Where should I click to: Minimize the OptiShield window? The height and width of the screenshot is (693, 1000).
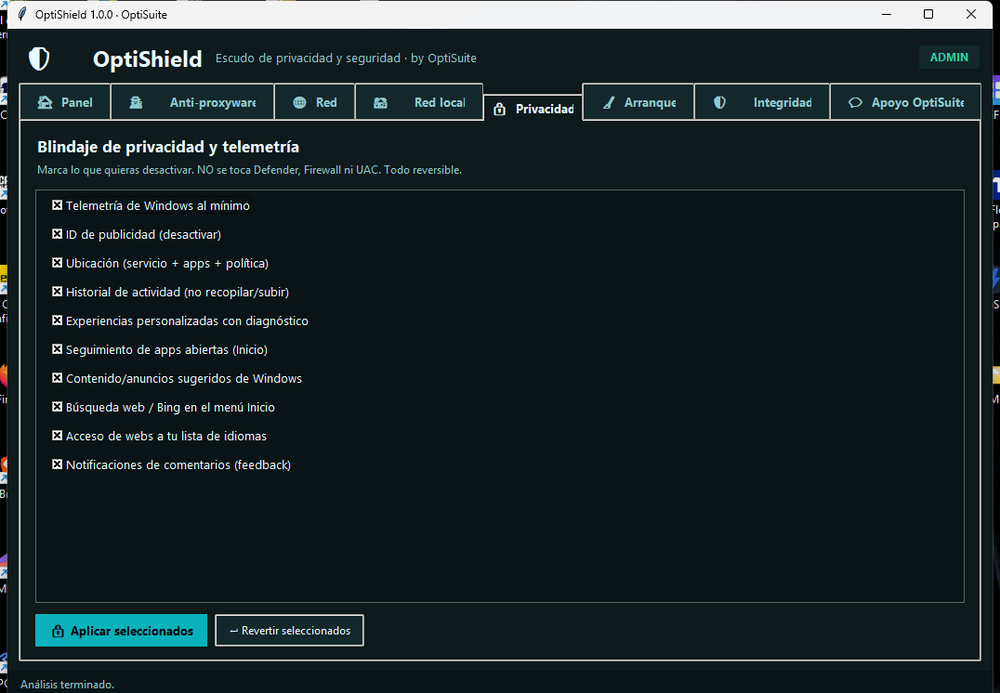[x=886, y=14]
